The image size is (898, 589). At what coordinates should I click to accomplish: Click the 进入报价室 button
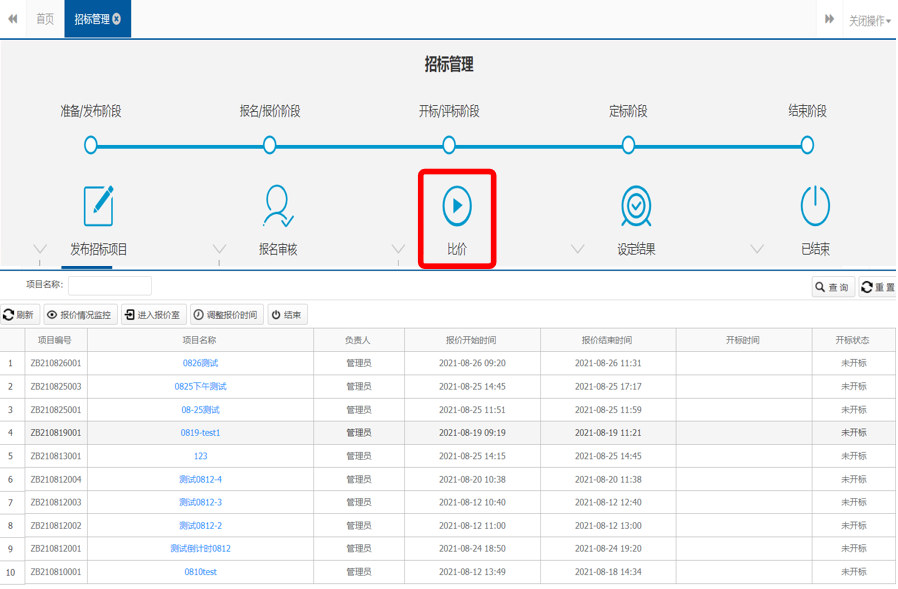click(x=152, y=315)
